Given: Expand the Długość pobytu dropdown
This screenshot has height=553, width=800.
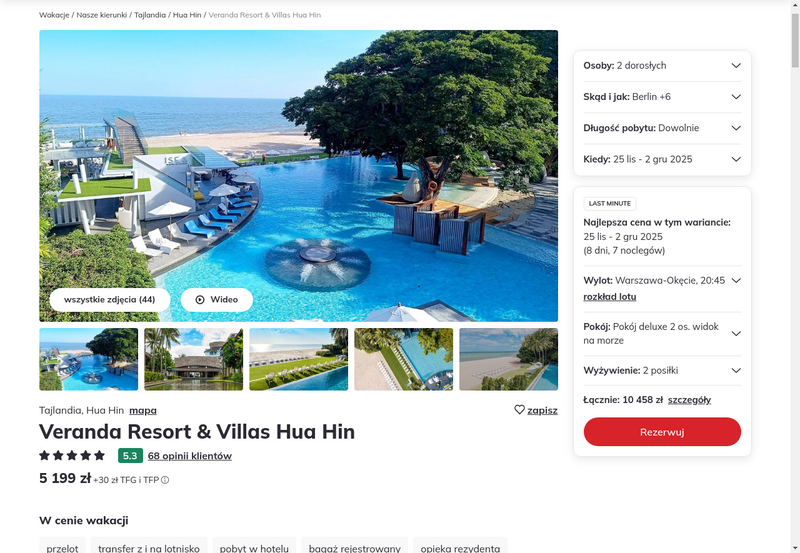Looking at the screenshot, I should click(662, 128).
